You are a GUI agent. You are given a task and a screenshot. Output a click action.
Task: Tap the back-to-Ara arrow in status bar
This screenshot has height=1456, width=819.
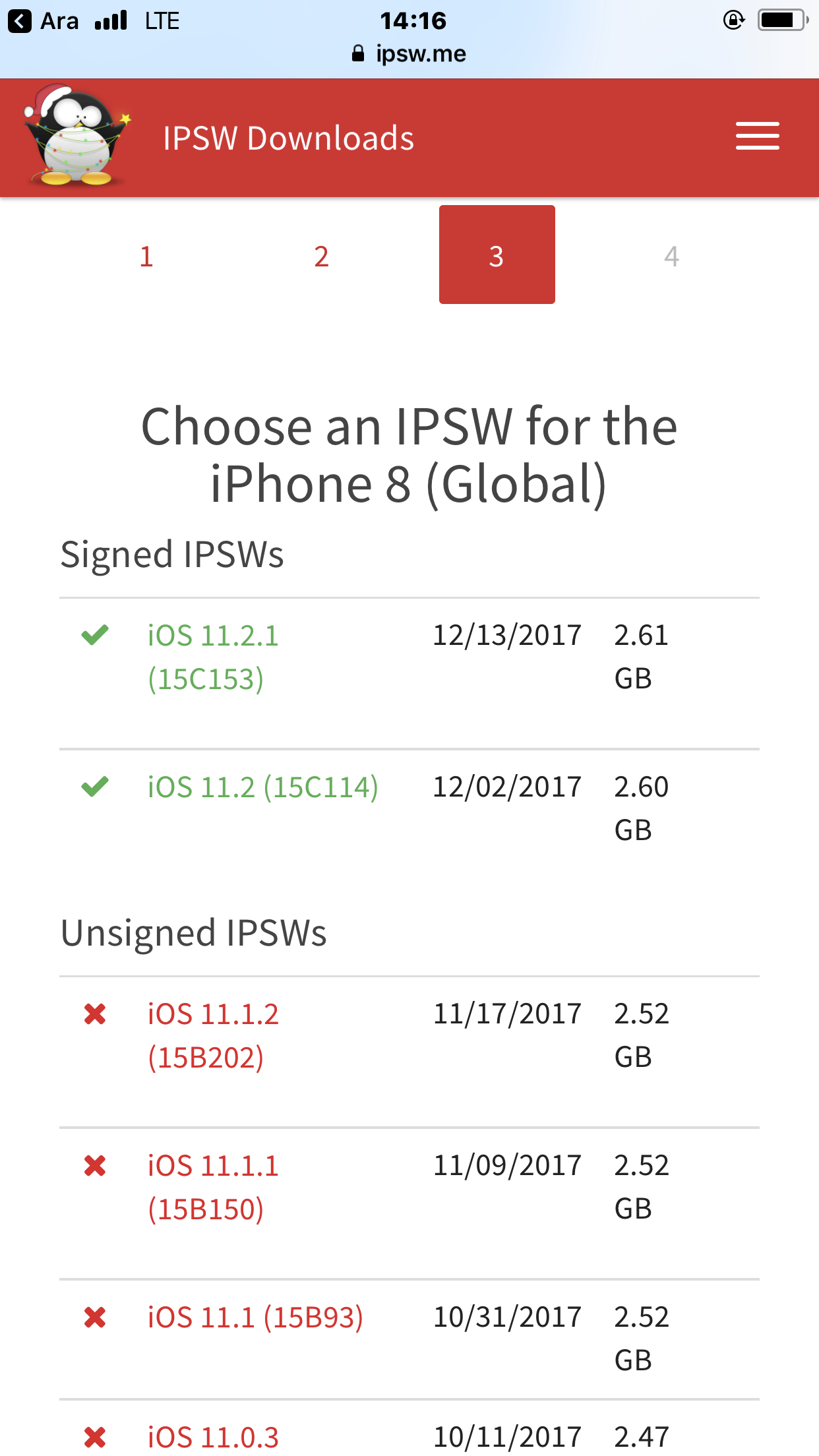tap(20, 21)
